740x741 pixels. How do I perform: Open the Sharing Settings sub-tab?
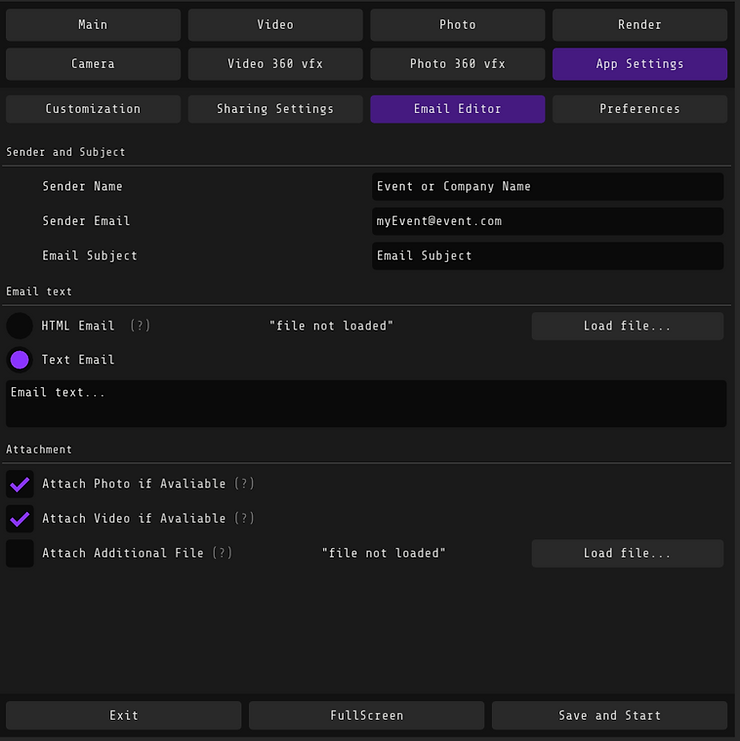click(275, 109)
